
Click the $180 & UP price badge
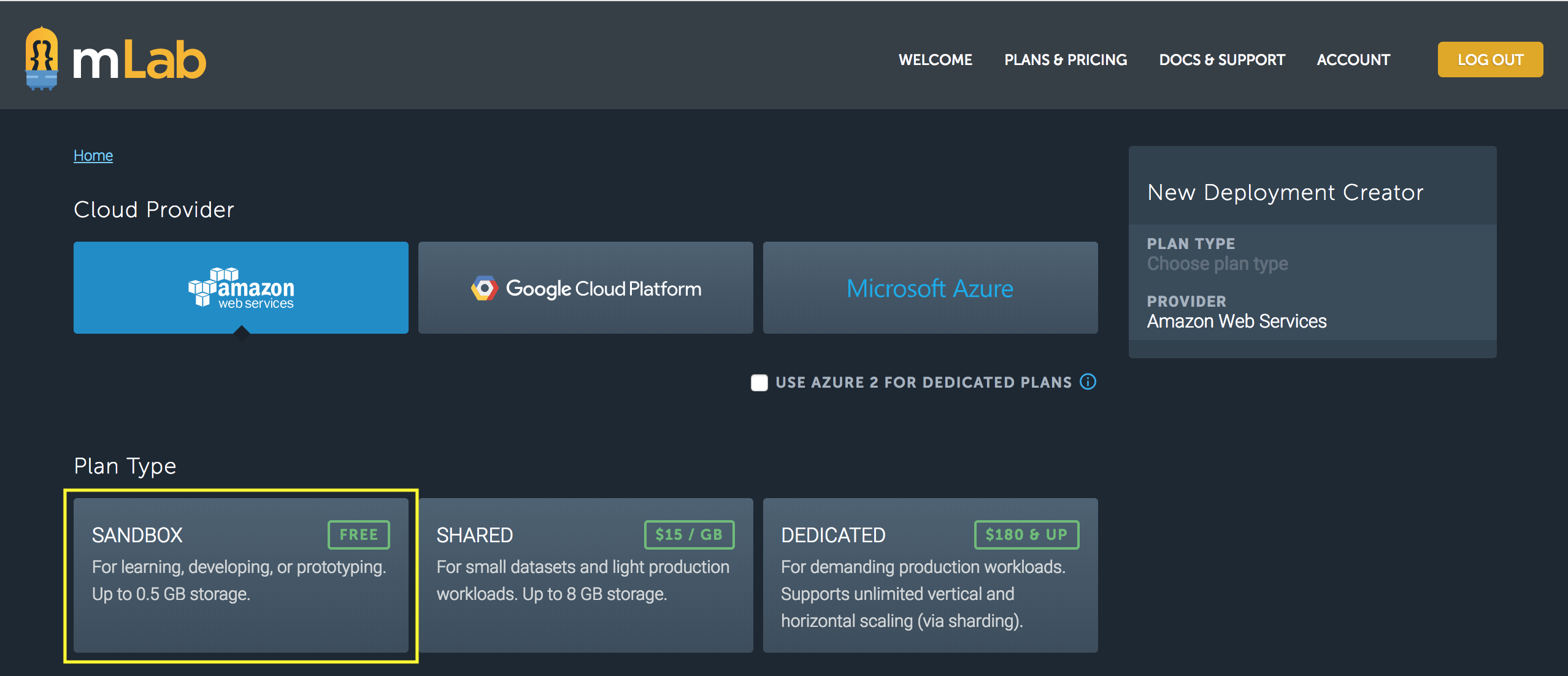[x=1026, y=534]
